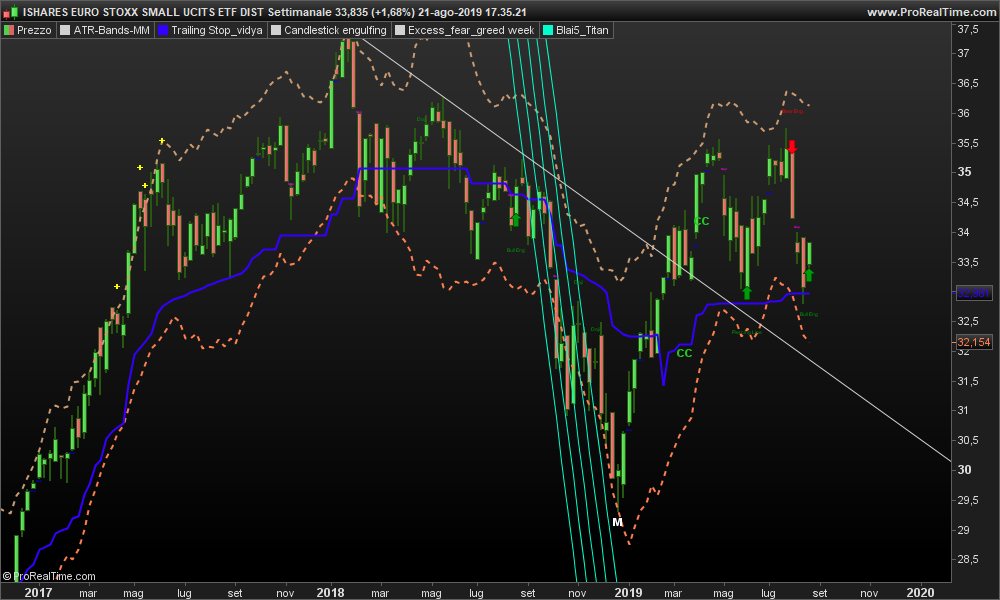The image size is (1000, 600).
Task: Click the orange 32,154 price label on axis
Action: click(974, 342)
